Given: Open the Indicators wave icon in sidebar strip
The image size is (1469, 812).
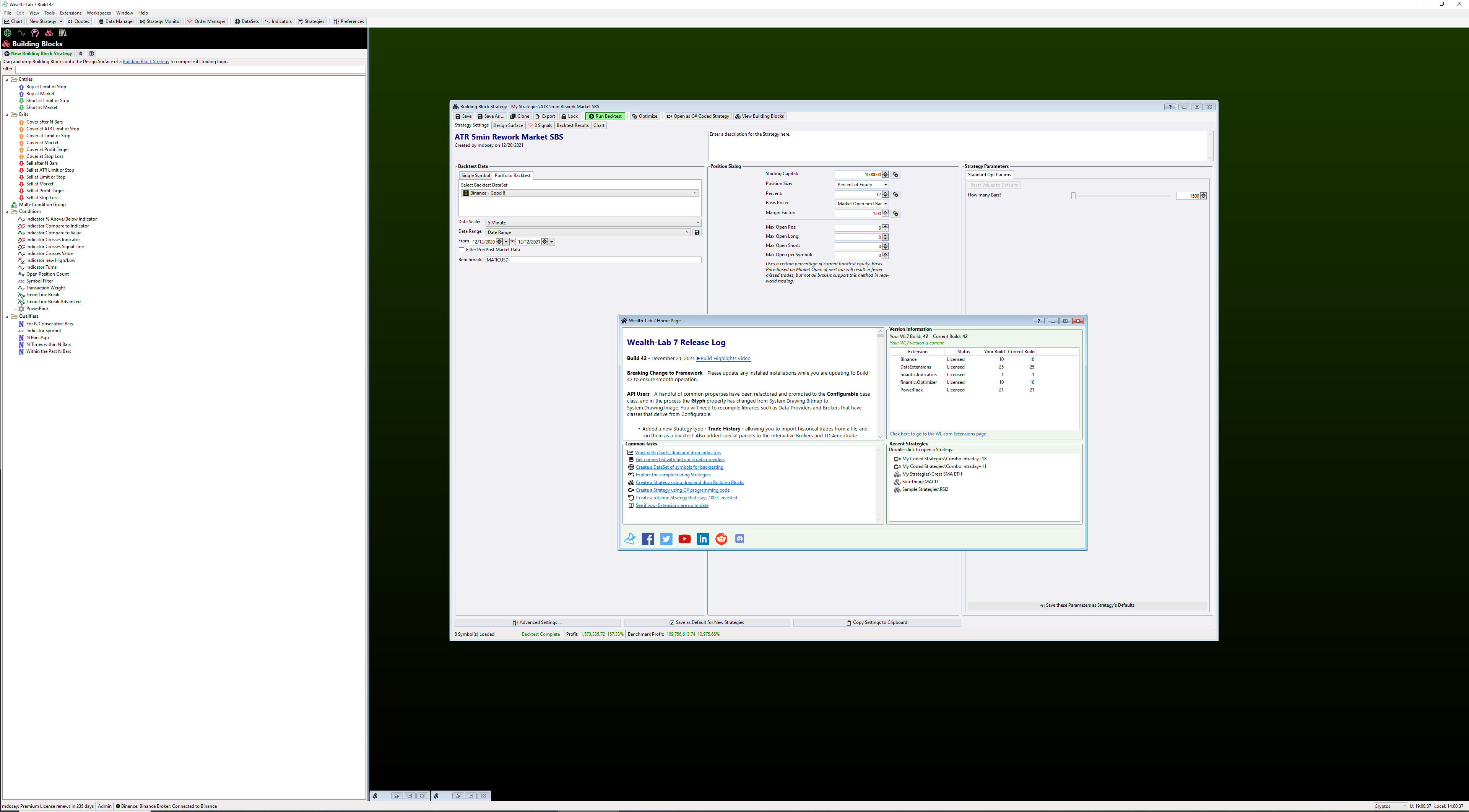Looking at the screenshot, I should [x=21, y=33].
